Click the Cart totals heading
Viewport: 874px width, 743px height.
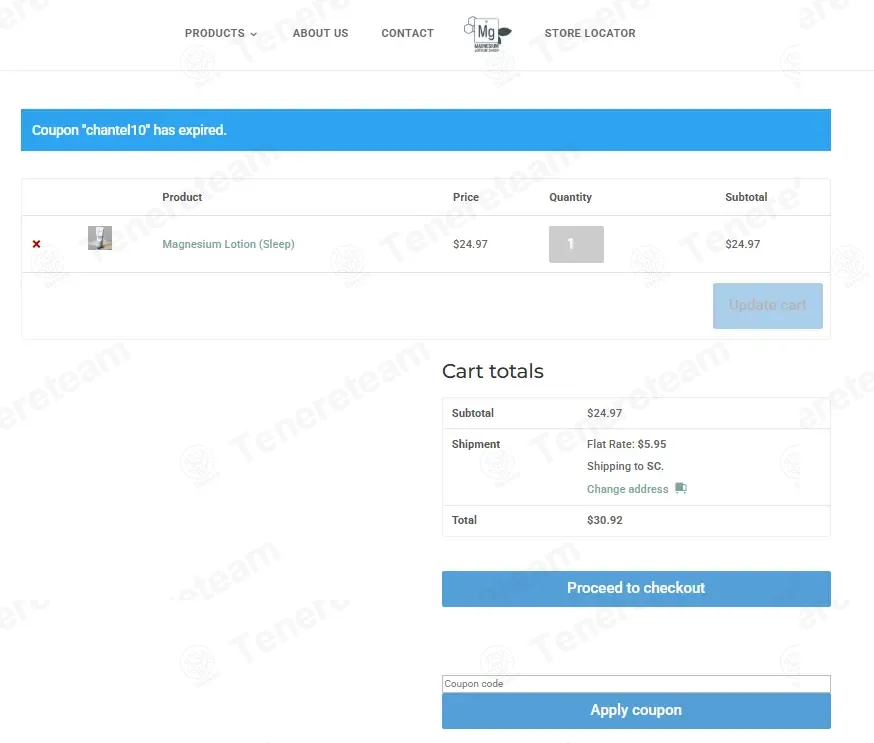(x=493, y=371)
